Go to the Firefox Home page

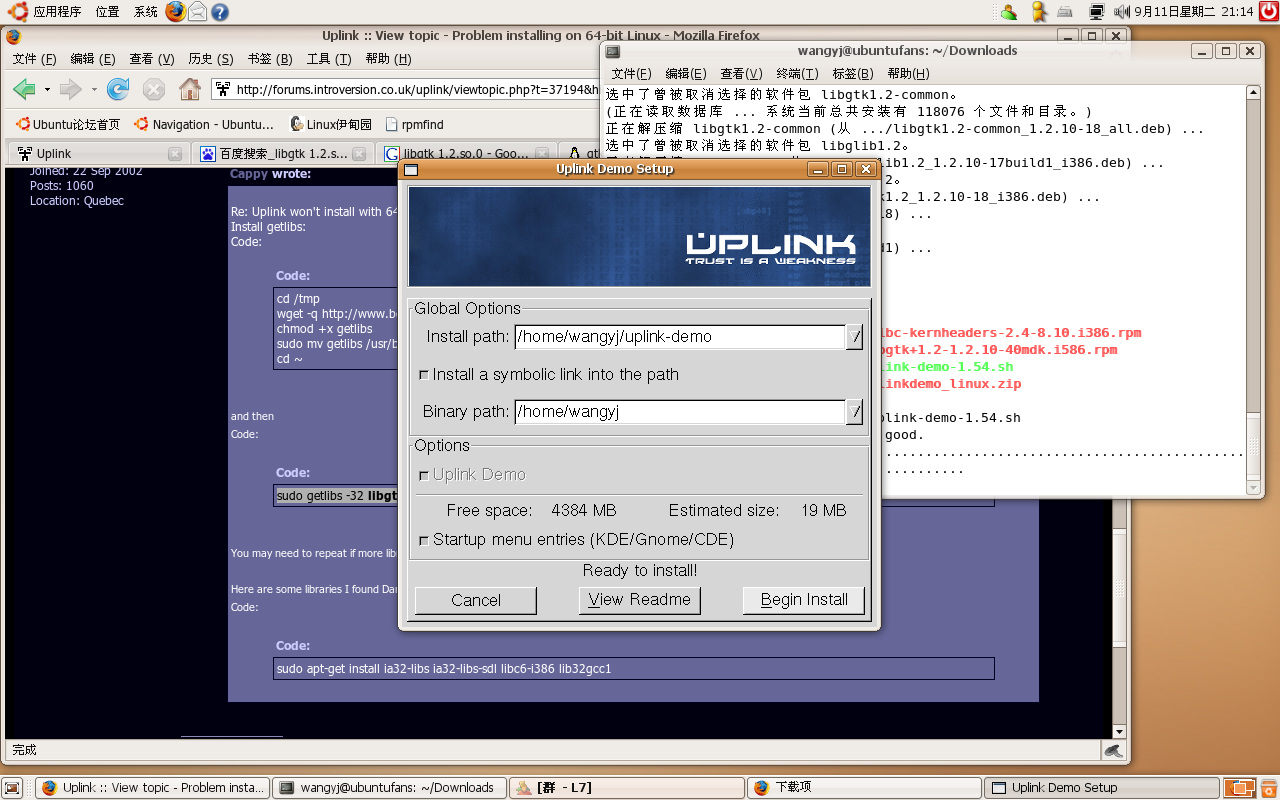(189, 90)
